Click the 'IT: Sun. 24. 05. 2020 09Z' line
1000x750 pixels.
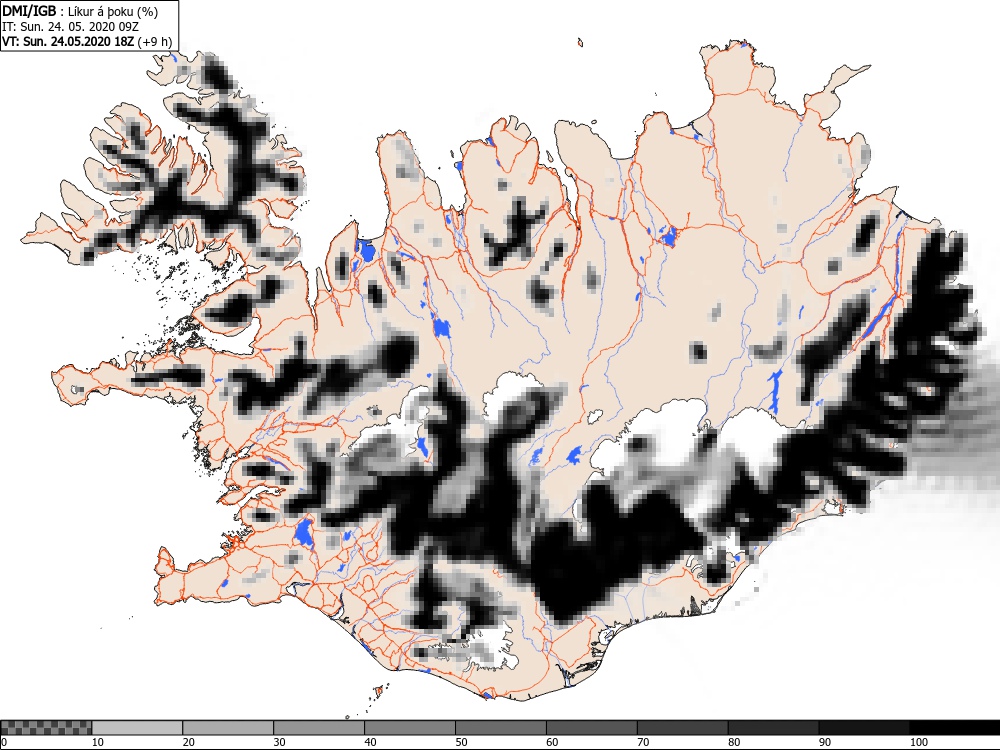[70, 27]
